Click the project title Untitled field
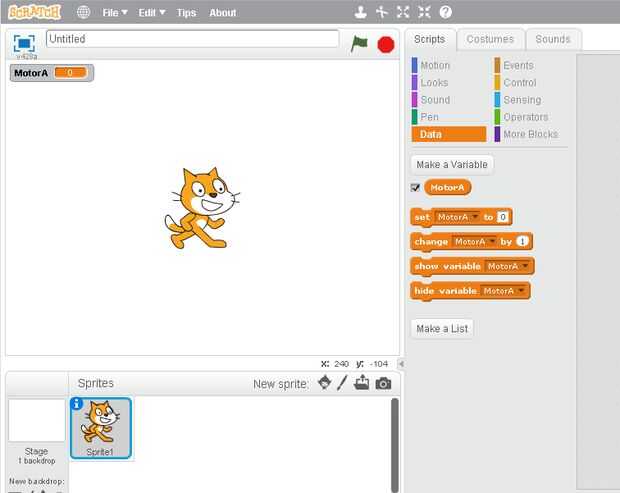 pos(193,39)
